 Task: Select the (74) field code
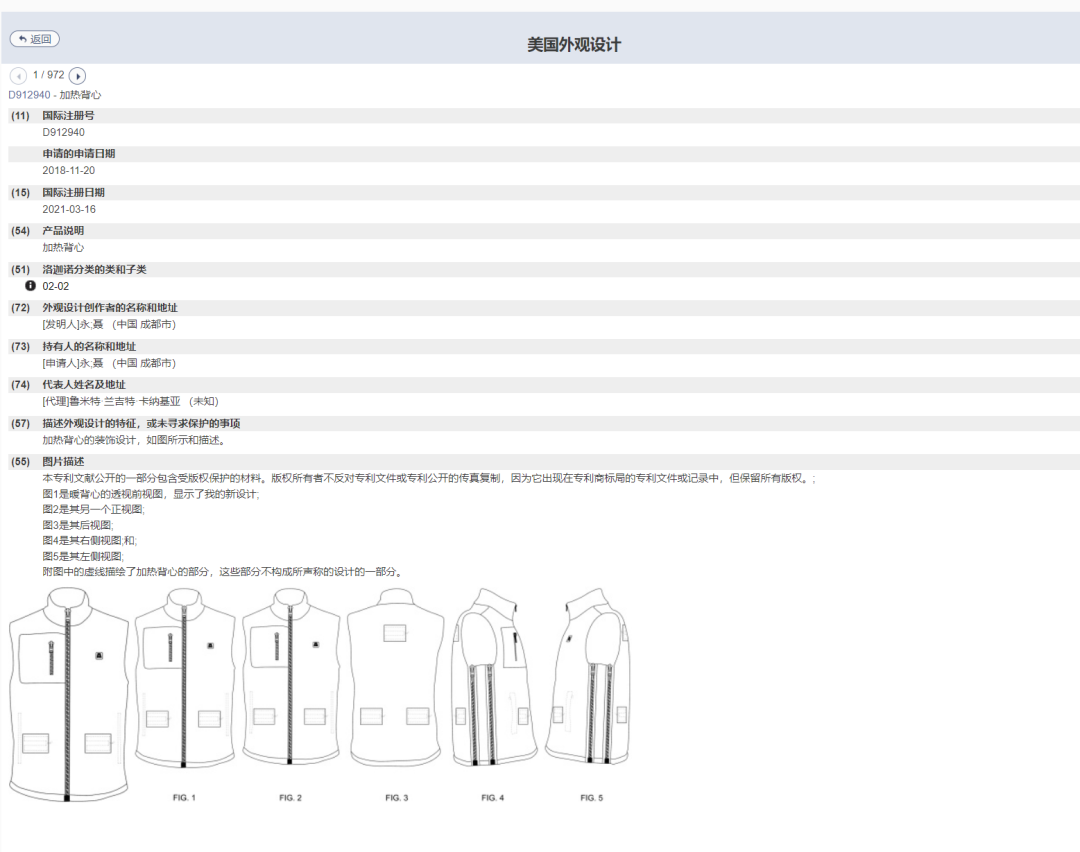[x=20, y=384]
